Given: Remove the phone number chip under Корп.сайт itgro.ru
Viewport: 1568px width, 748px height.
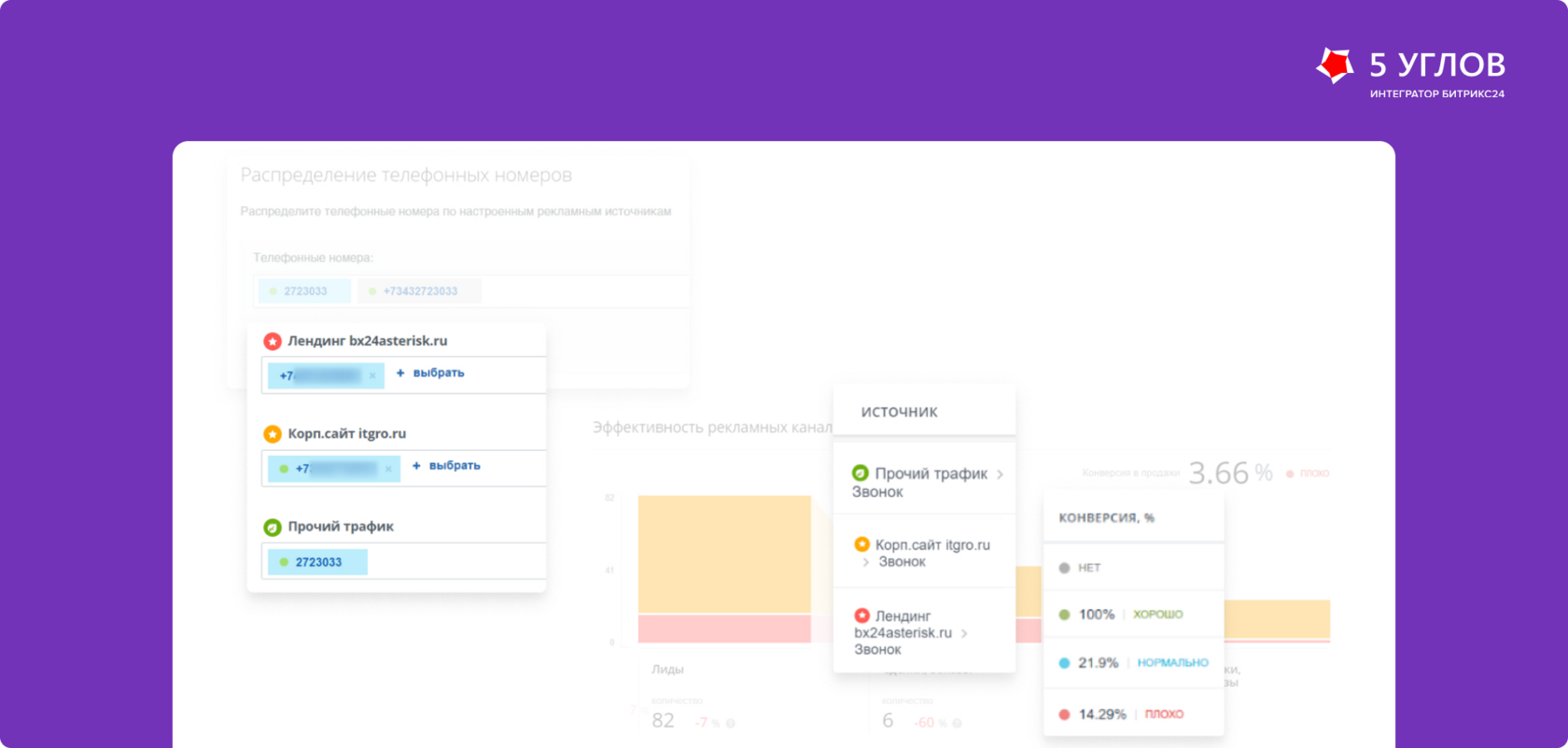Looking at the screenshot, I should click(388, 469).
